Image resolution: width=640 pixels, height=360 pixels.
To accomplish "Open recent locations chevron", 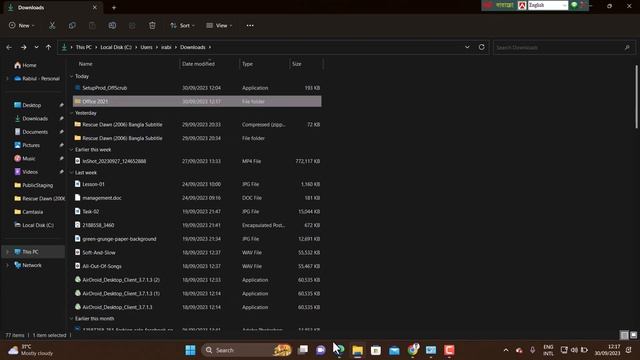I will (x=36, y=47).
